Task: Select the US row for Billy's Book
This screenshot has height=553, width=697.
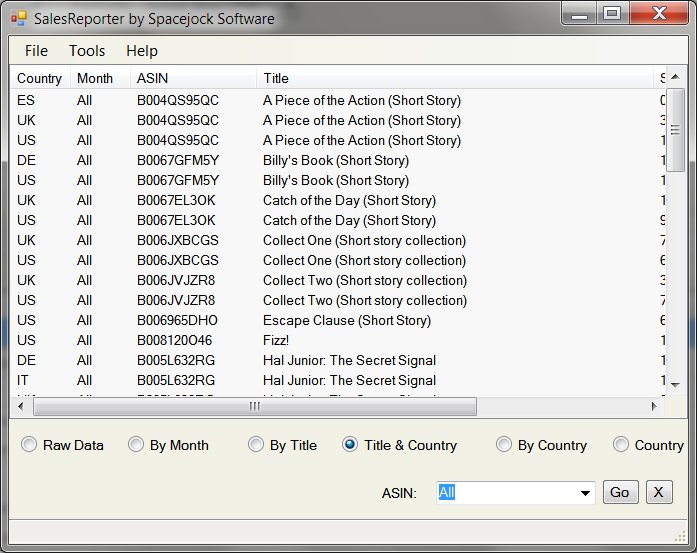Action: [x=338, y=180]
